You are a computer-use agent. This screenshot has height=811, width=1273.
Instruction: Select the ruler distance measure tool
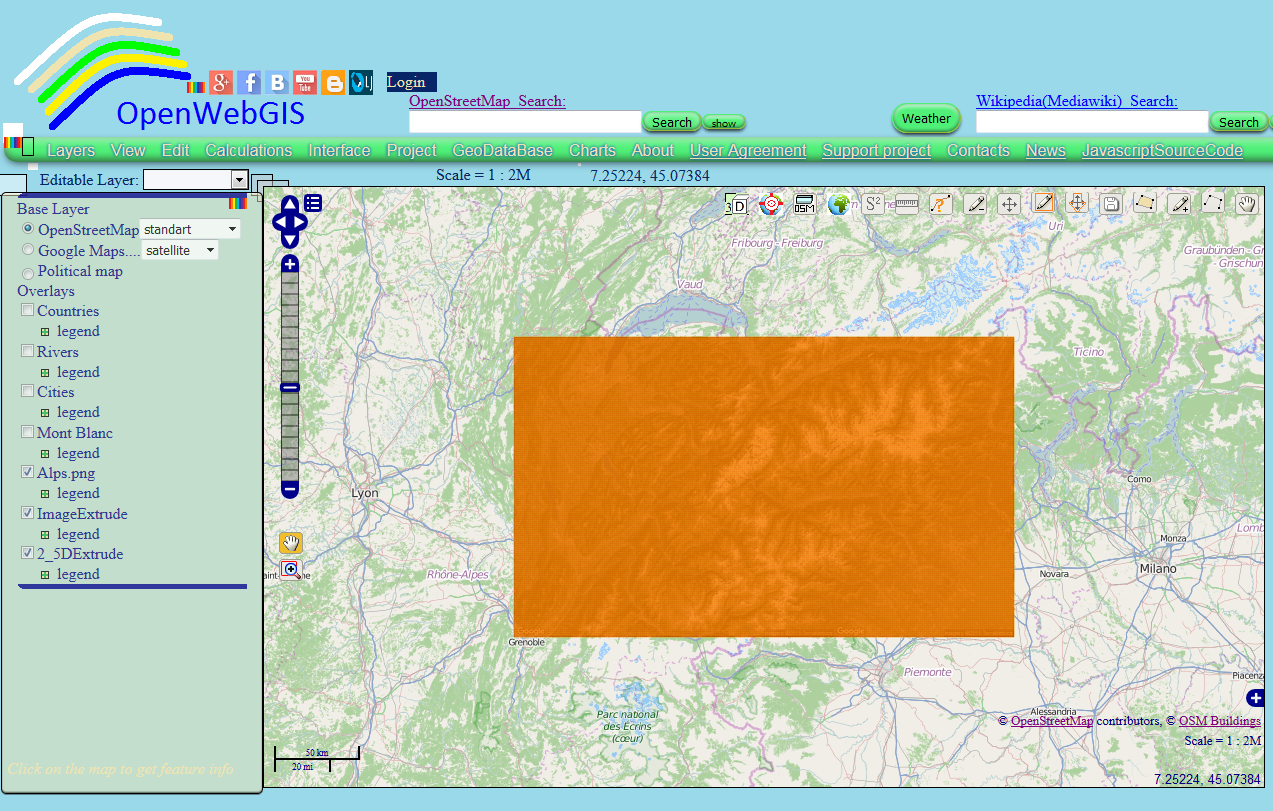pyautogui.click(x=907, y=204)
